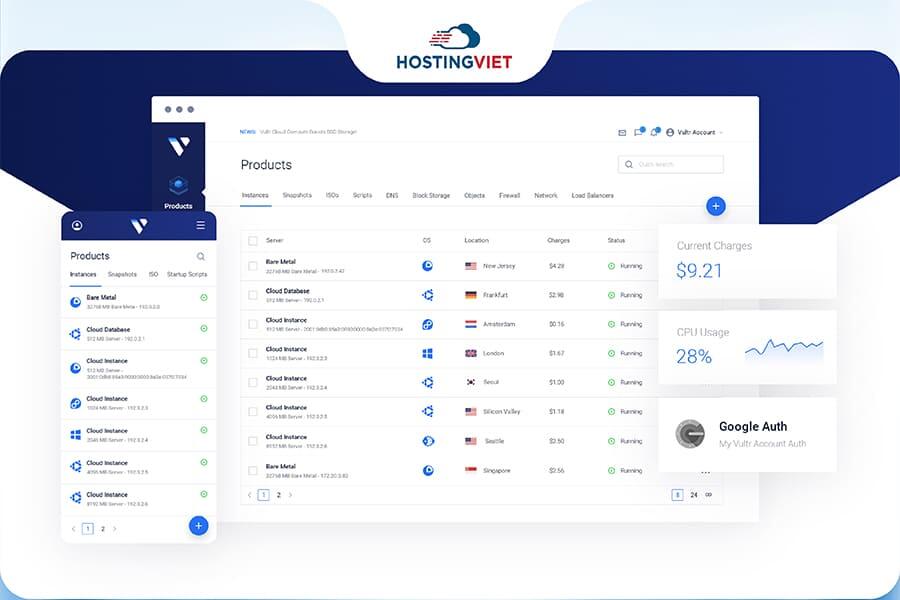Click the green Running status icon for Seoul
This screenshot has width=900, height=600.
[x=611, y=382]
